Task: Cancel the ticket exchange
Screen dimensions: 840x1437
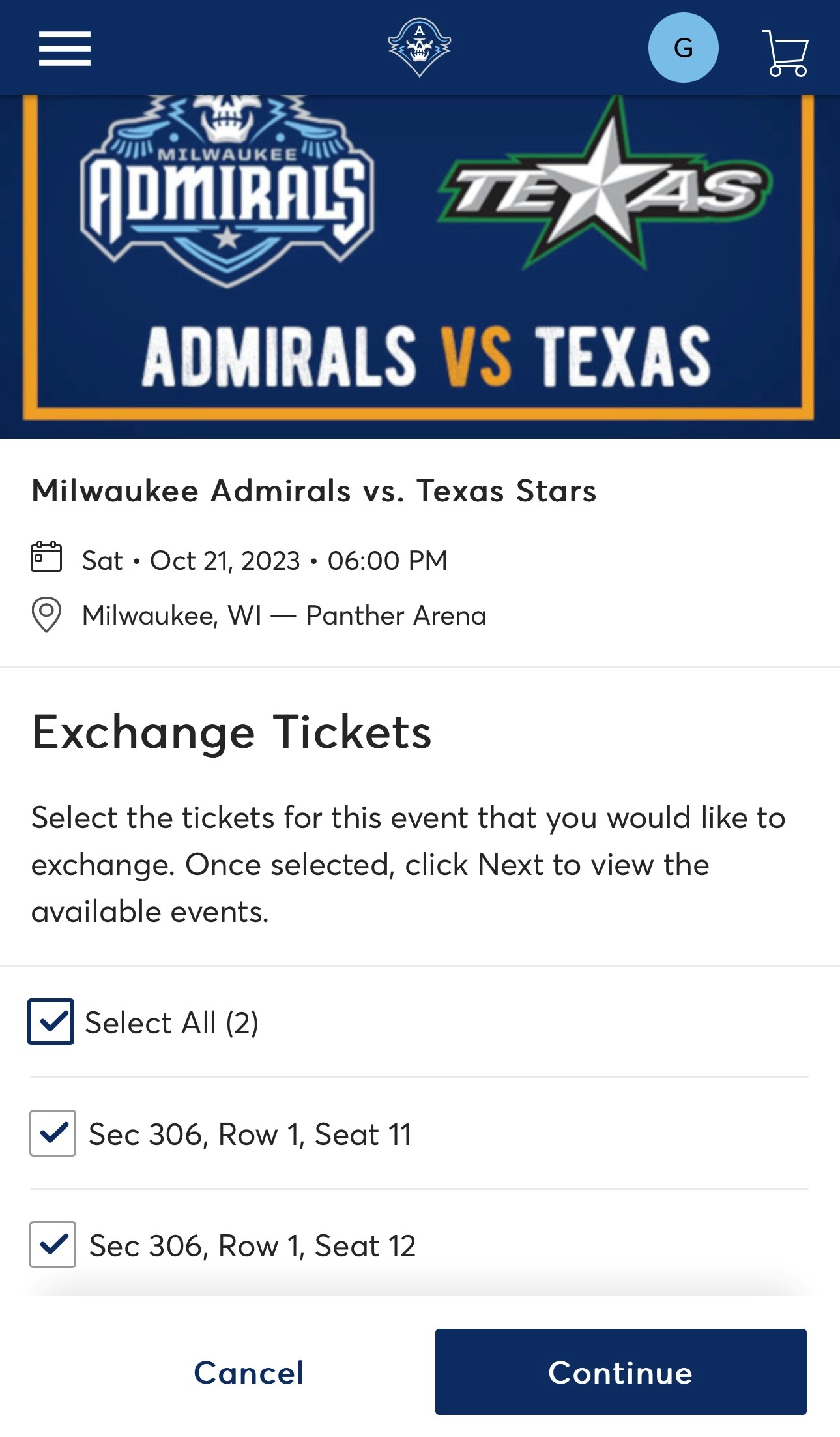Action: tap(249, 1372)
